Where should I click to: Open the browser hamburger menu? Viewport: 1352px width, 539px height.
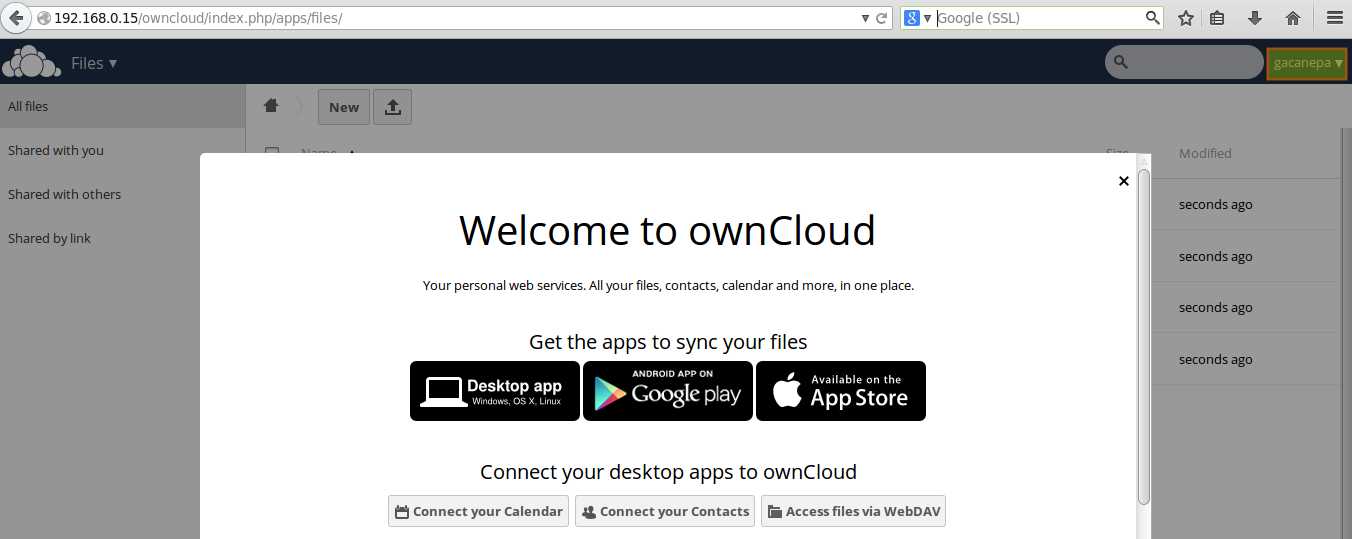[1334, 18]
